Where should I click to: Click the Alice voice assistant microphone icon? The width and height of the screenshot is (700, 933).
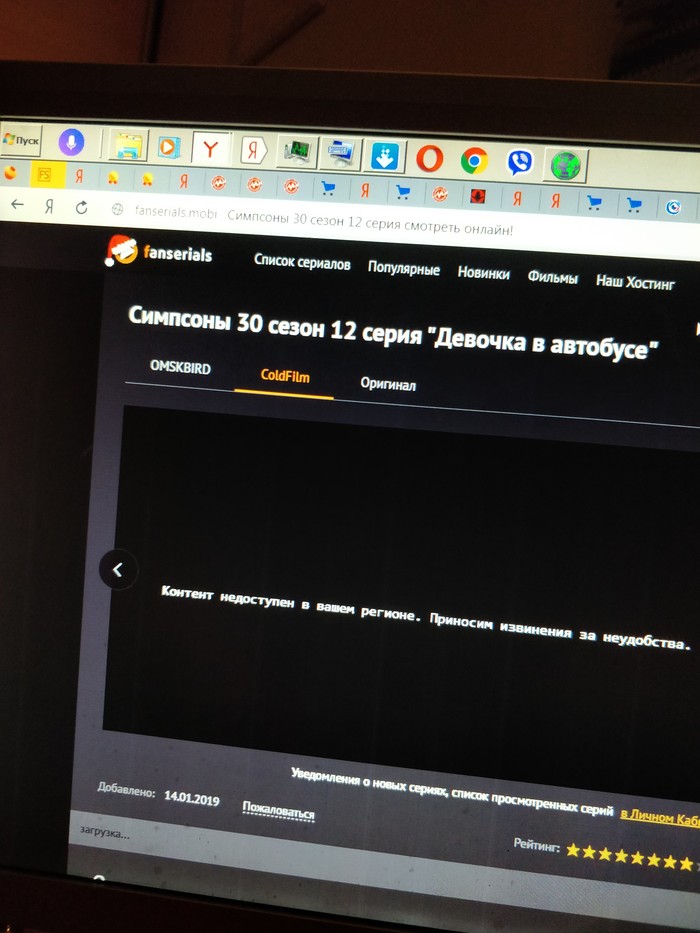[71, 142]
